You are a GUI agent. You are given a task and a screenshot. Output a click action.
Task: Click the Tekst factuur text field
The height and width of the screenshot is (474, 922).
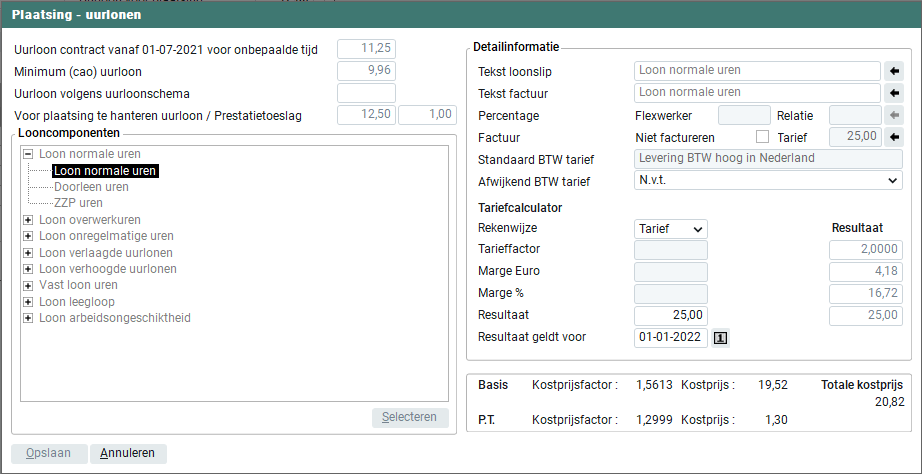point(756,93)
